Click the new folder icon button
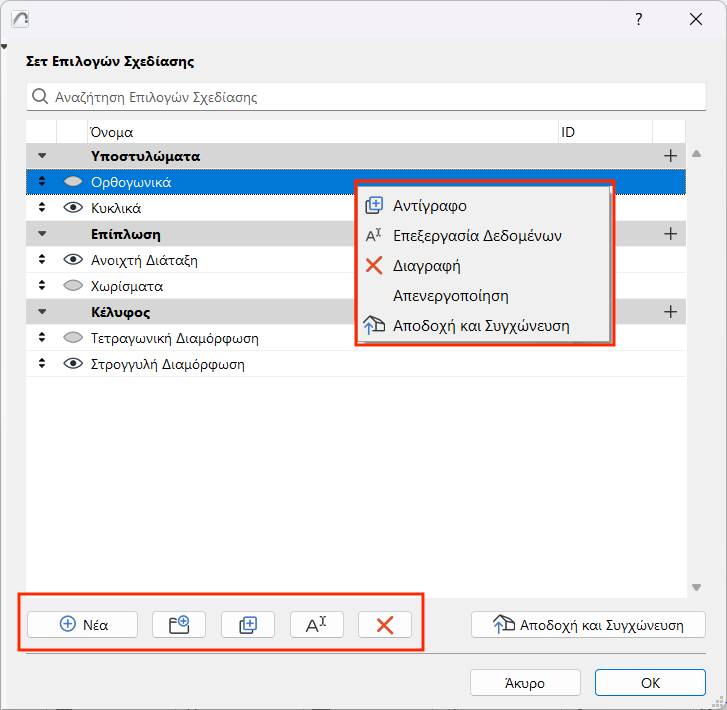Screen dimensions: 727x710 click(x=179, y=624)
